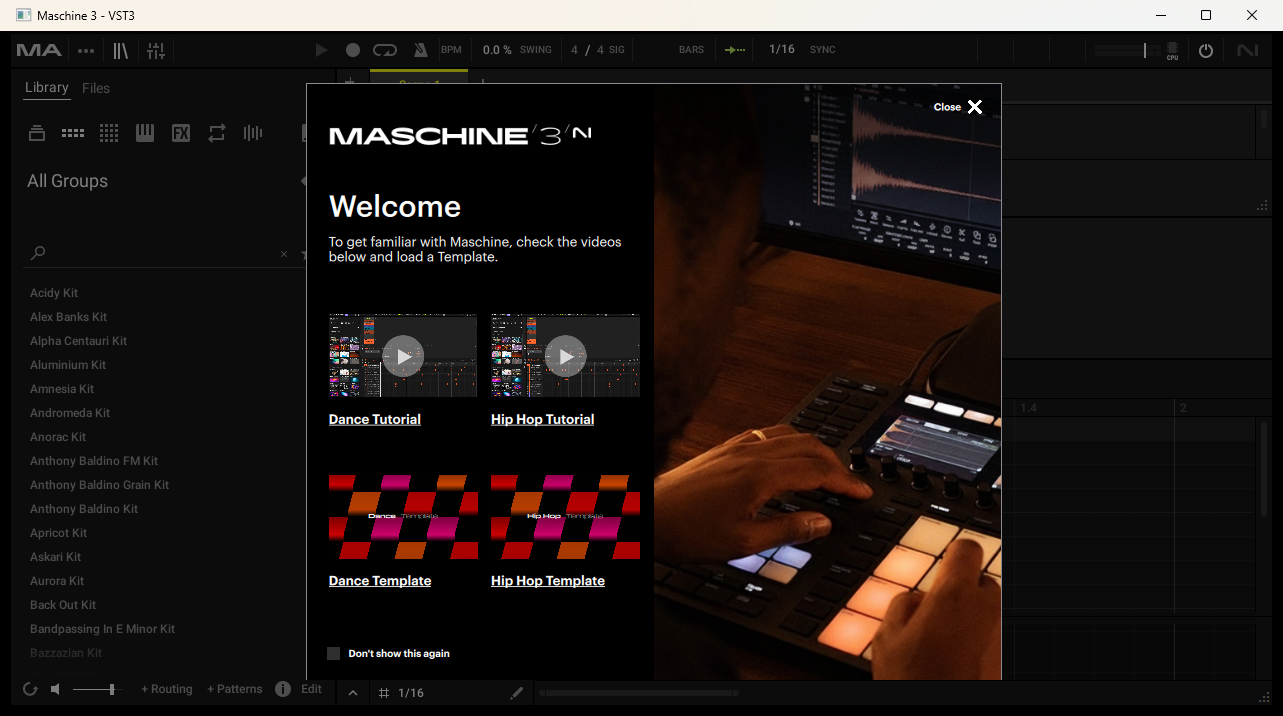Toggle the green follow playhead arrow
Viewport: 1283px width, 716px height.
[x=735, y=50]
